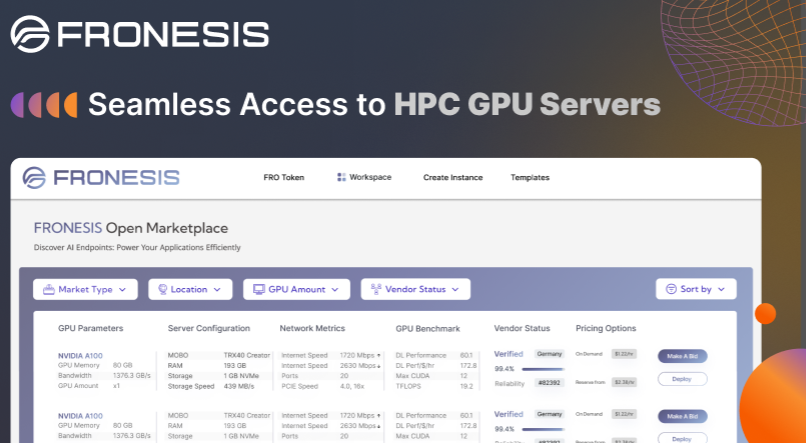
Task: Open the FRO Token menu item
Action: [284, 177]
